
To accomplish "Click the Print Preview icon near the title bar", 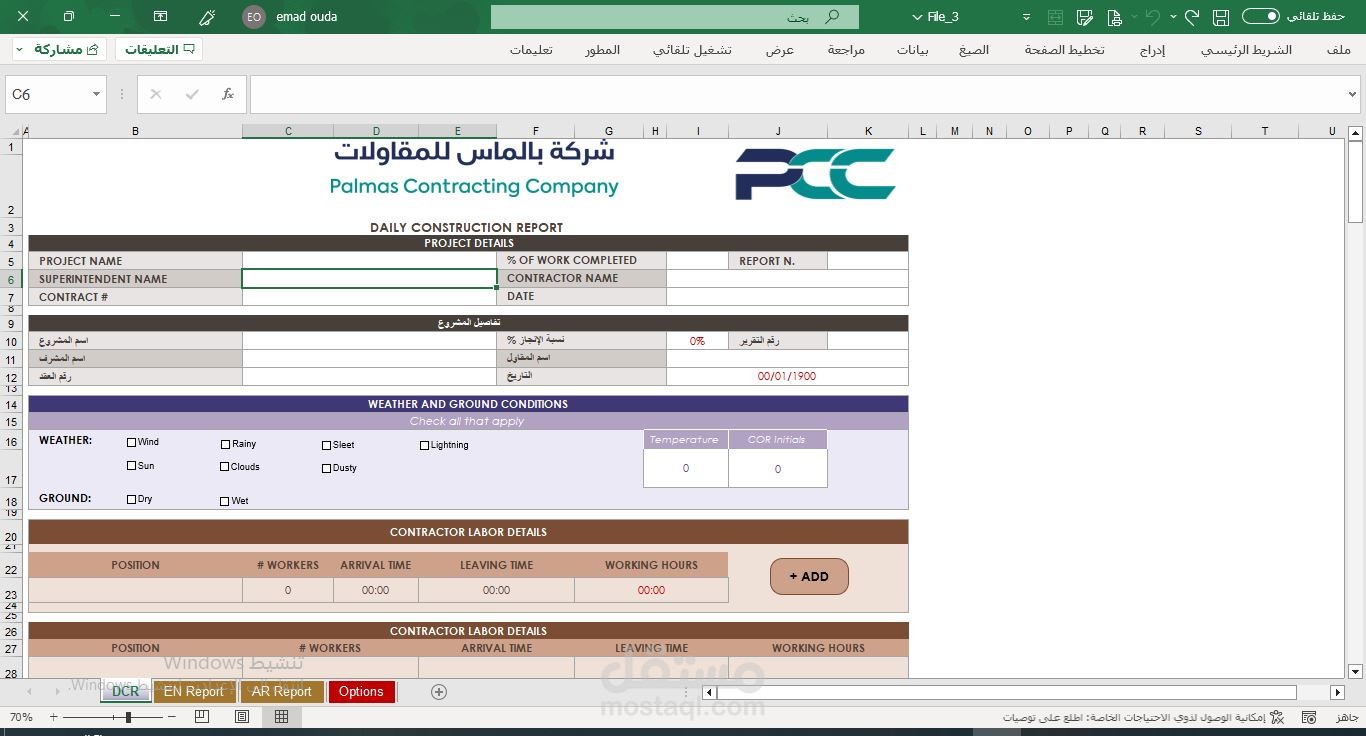I will click(1116, 17).
